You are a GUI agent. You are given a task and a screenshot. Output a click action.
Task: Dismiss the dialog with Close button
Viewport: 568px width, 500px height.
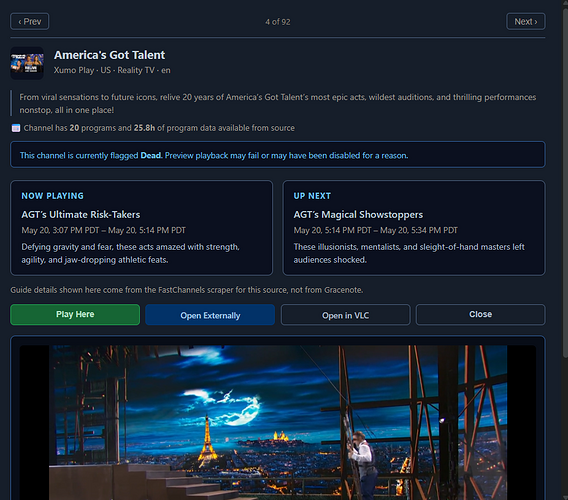[480, 314]
